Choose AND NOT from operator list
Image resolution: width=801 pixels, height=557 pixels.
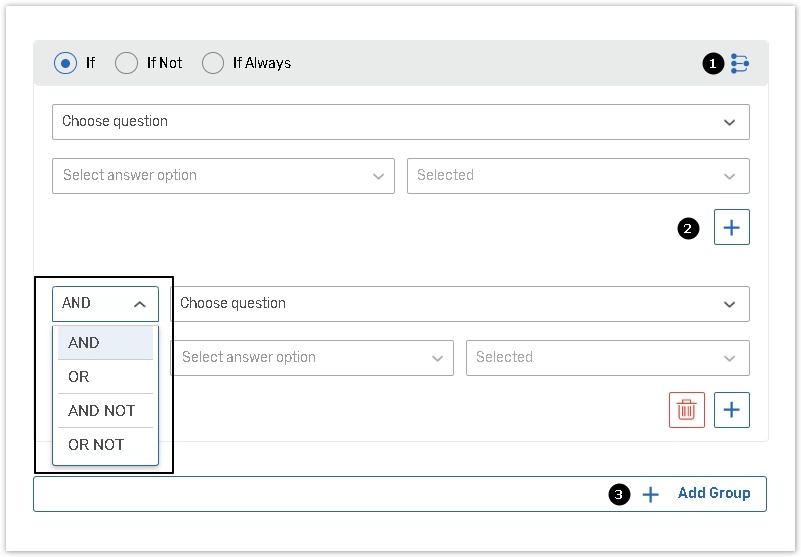tap(105, 411)
